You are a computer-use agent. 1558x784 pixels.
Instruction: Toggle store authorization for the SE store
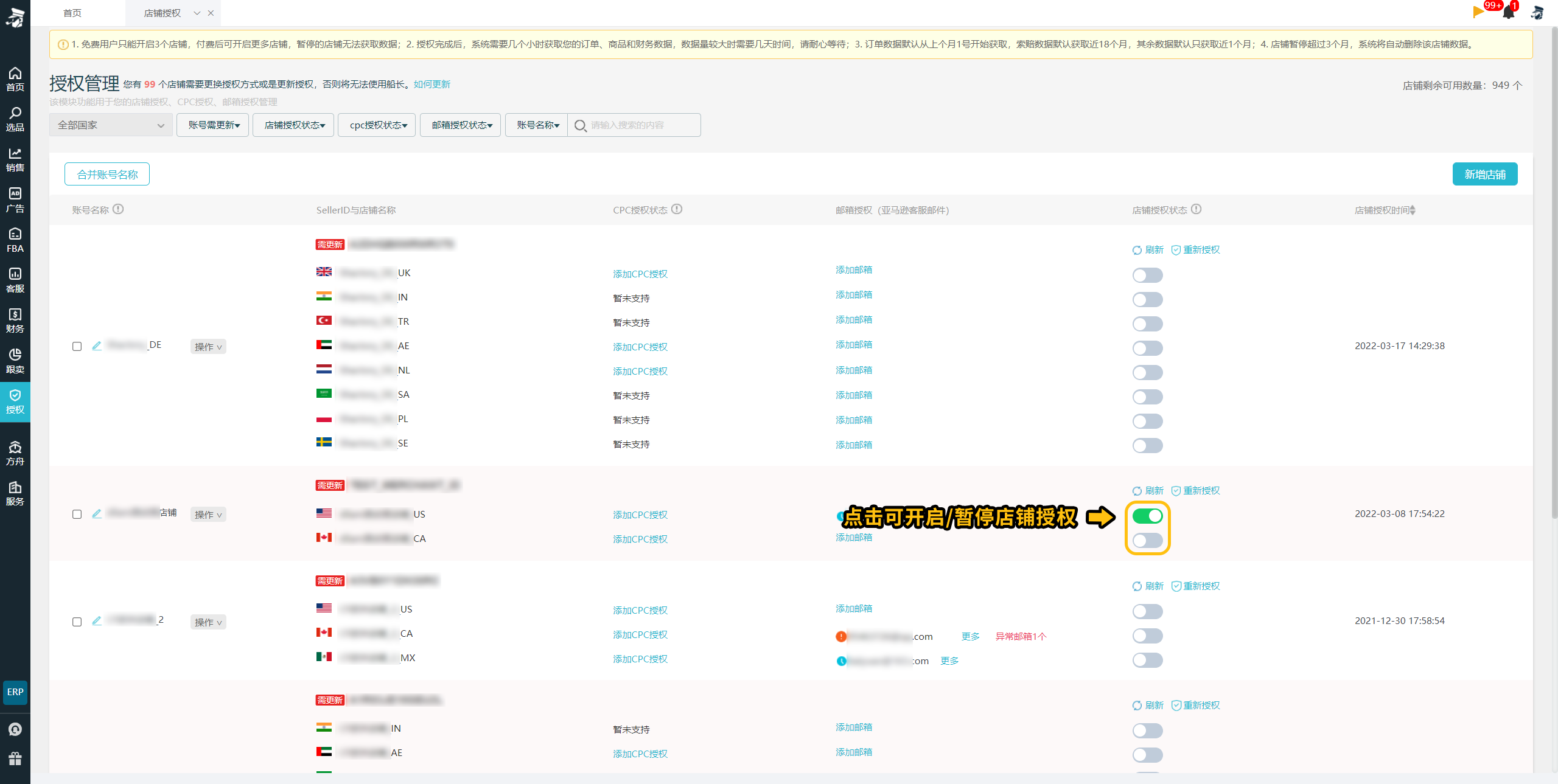(x=1147, y=445)
